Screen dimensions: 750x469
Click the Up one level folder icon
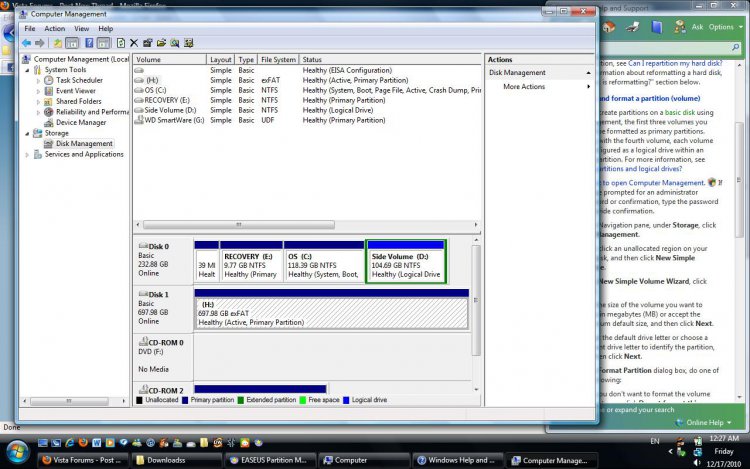coord(57,43)
